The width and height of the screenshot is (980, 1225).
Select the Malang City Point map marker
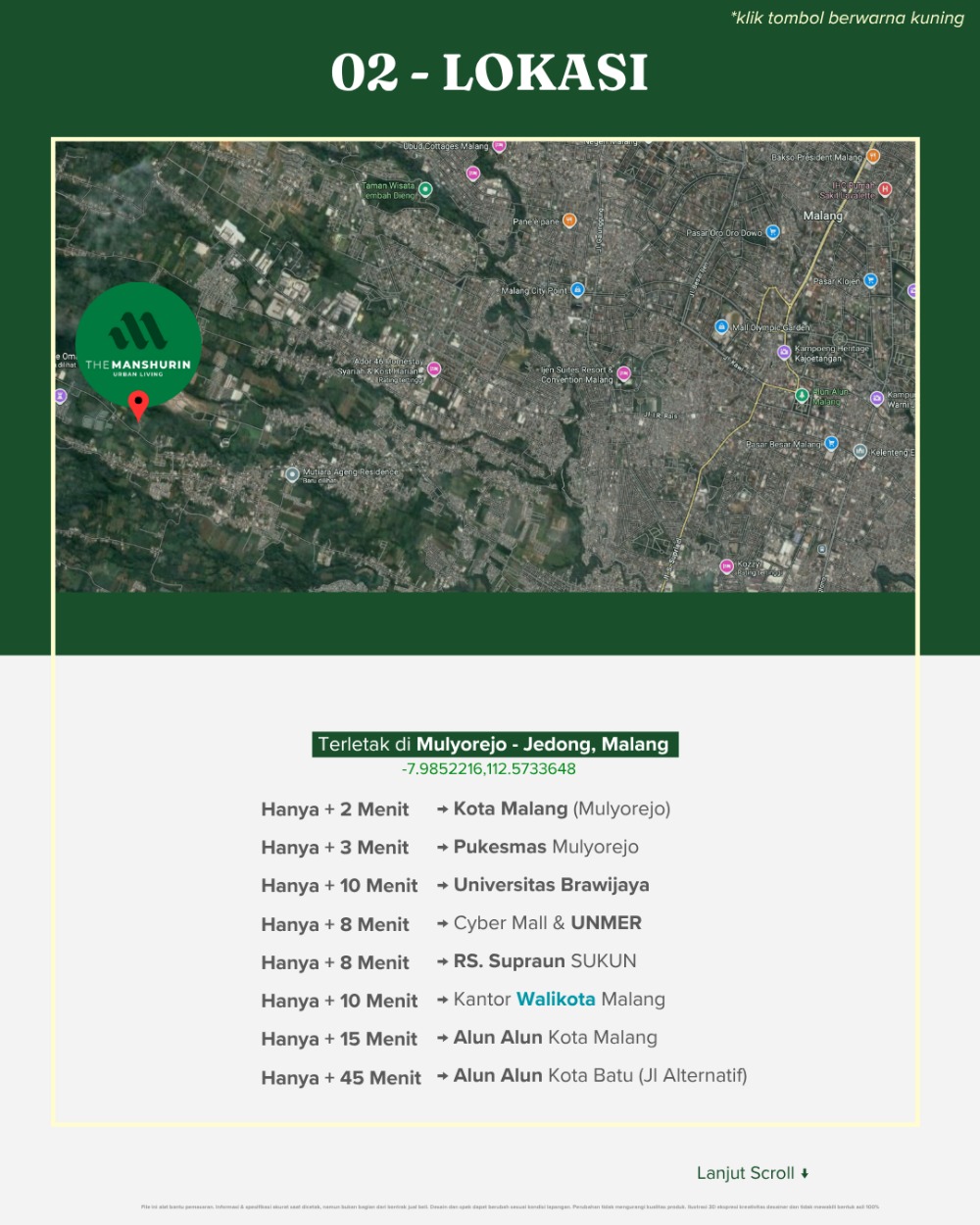coord(577,290)
